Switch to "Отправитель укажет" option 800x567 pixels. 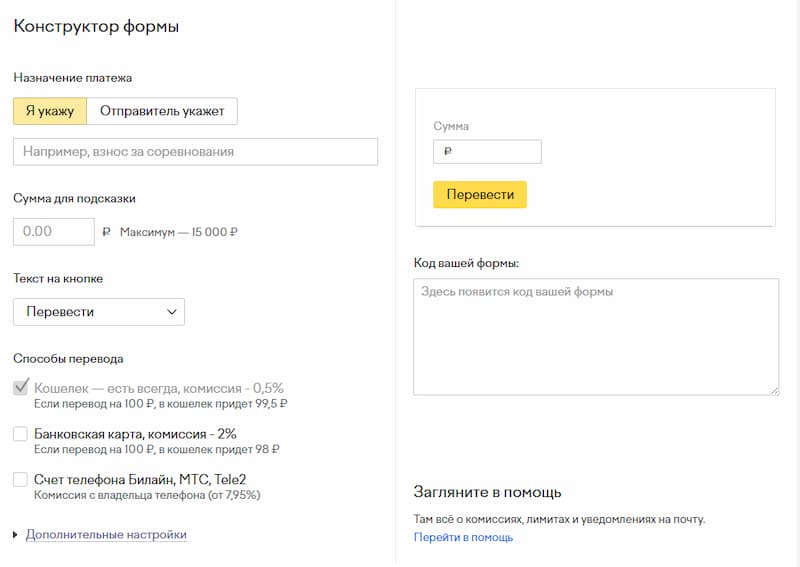(x=162, y=111)
